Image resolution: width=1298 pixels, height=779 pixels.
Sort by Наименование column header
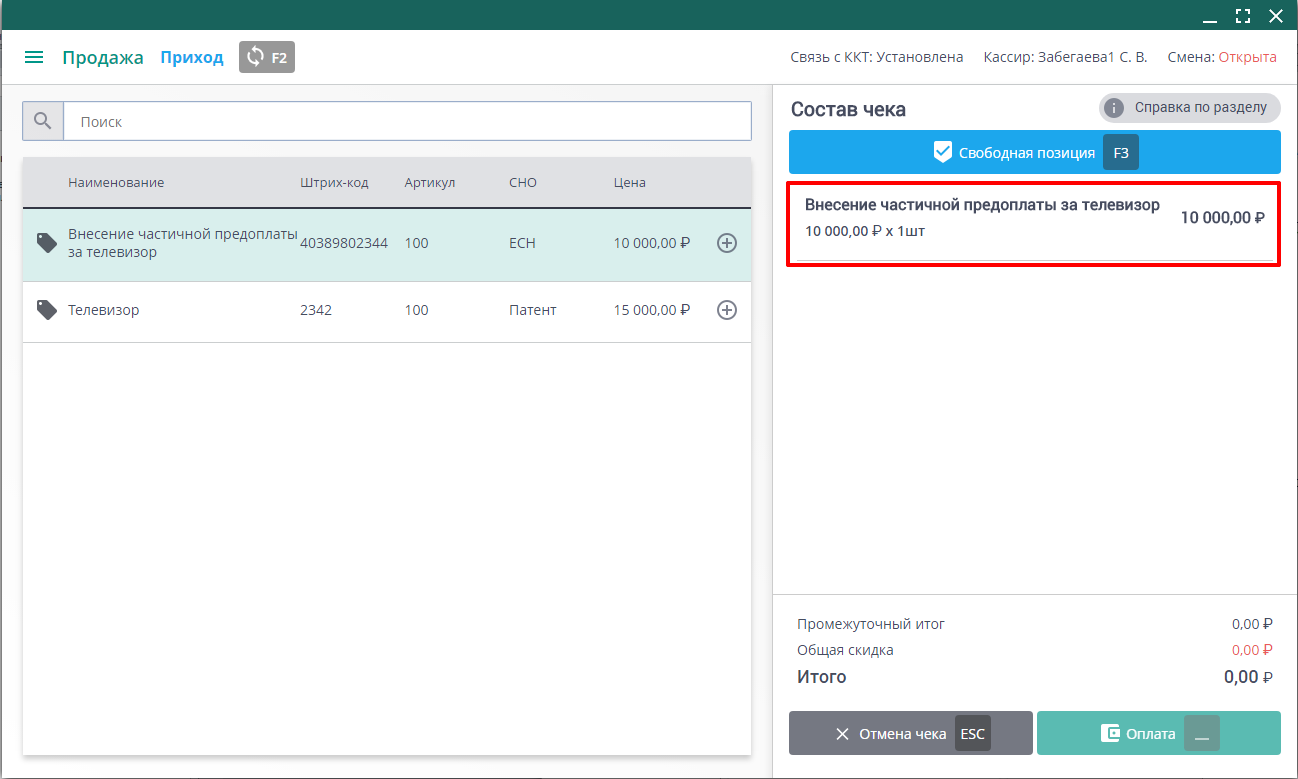point(116,182)
